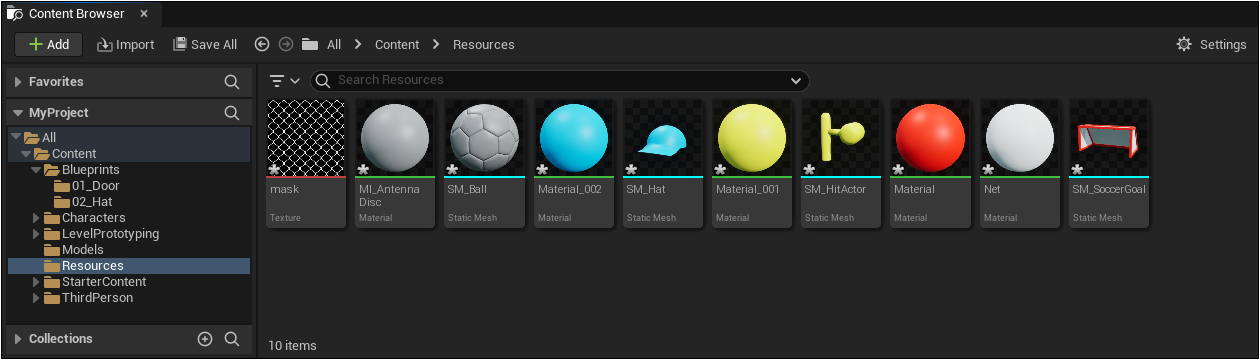Image resolution: width=1260 pixels, height=360 pixels.
Task: Open the Import dialog
Action: [x=126, y=44]
